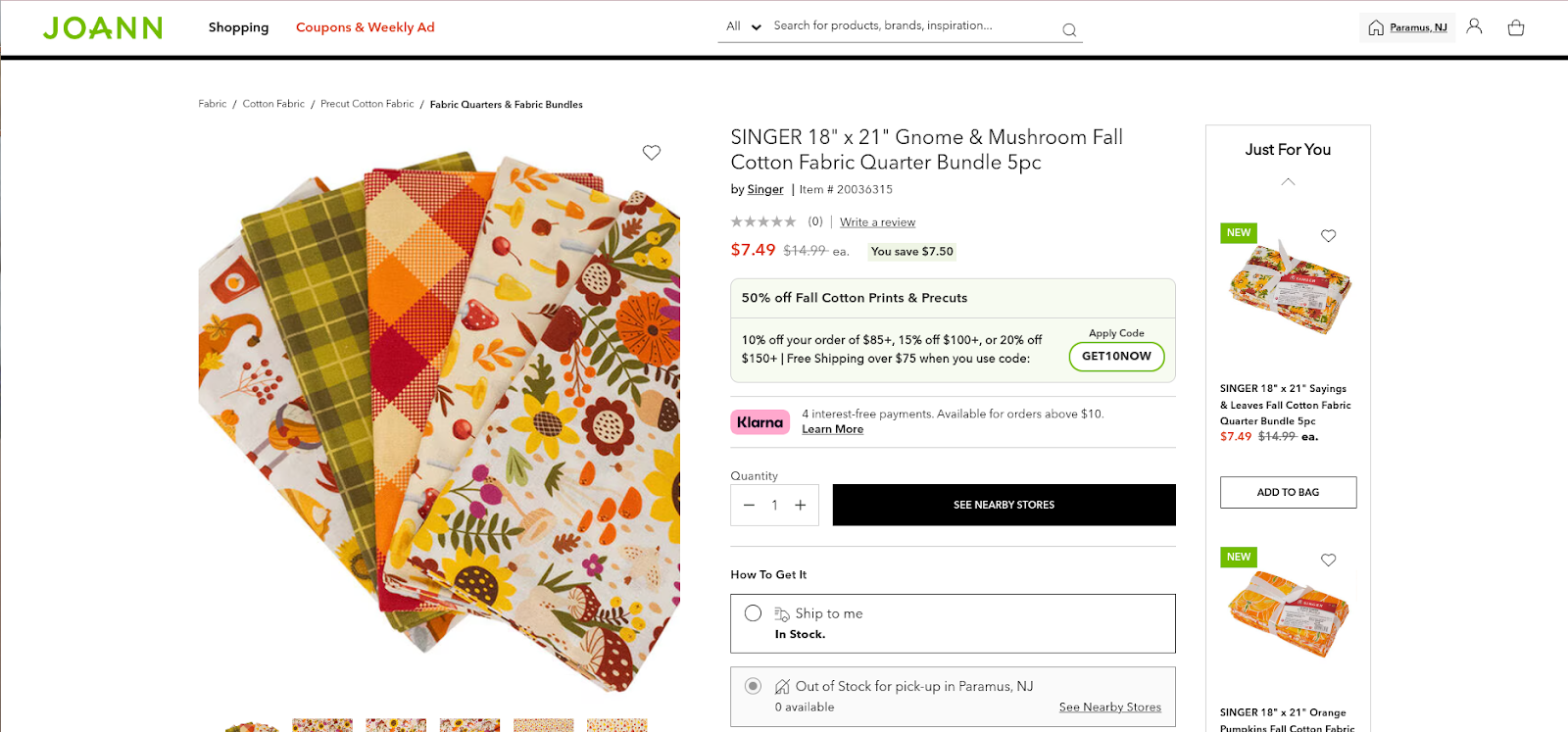Increase quantity with plus icon
This screenshot has width=1568, height=732.
(801, 506)
